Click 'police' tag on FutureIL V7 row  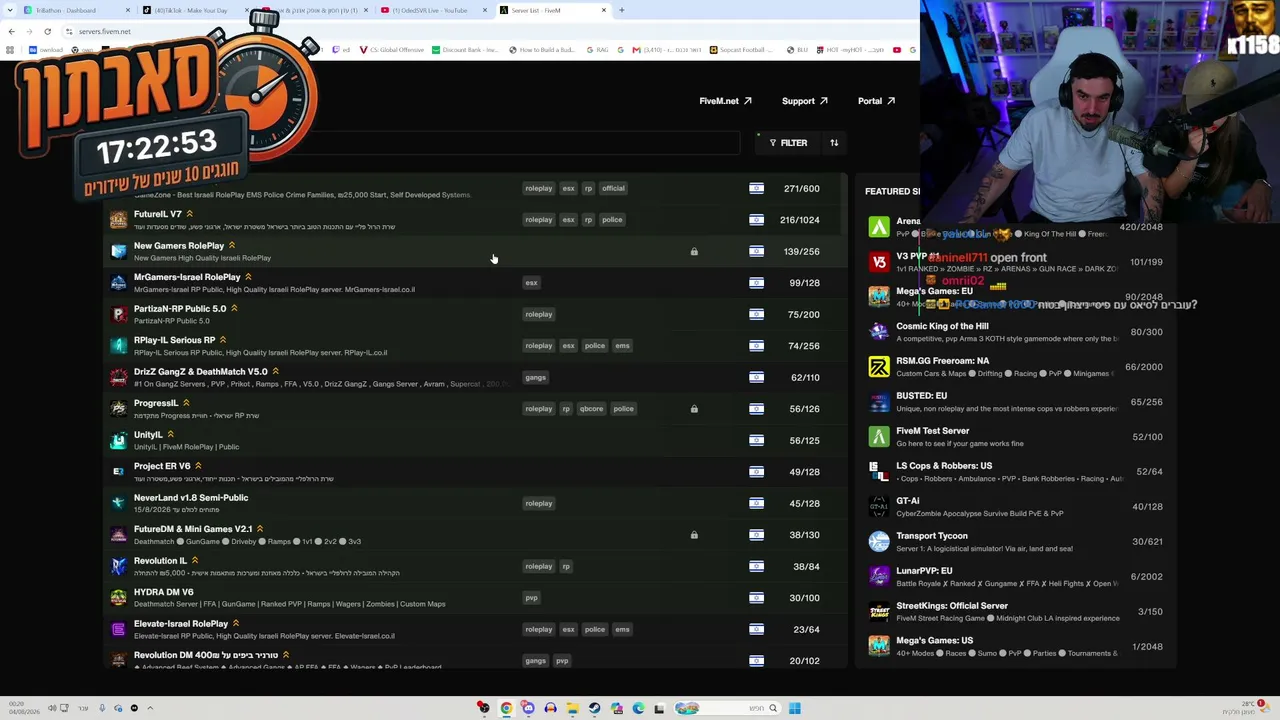click(612, 220)
